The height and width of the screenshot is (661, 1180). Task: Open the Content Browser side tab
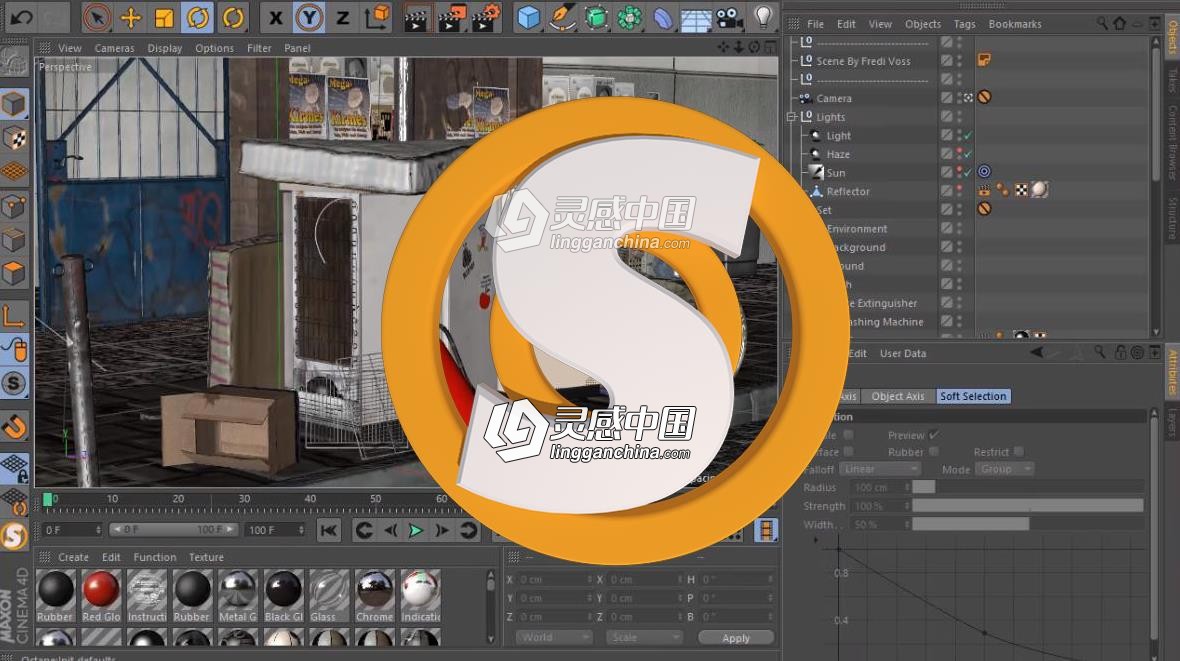(1172, 142)
